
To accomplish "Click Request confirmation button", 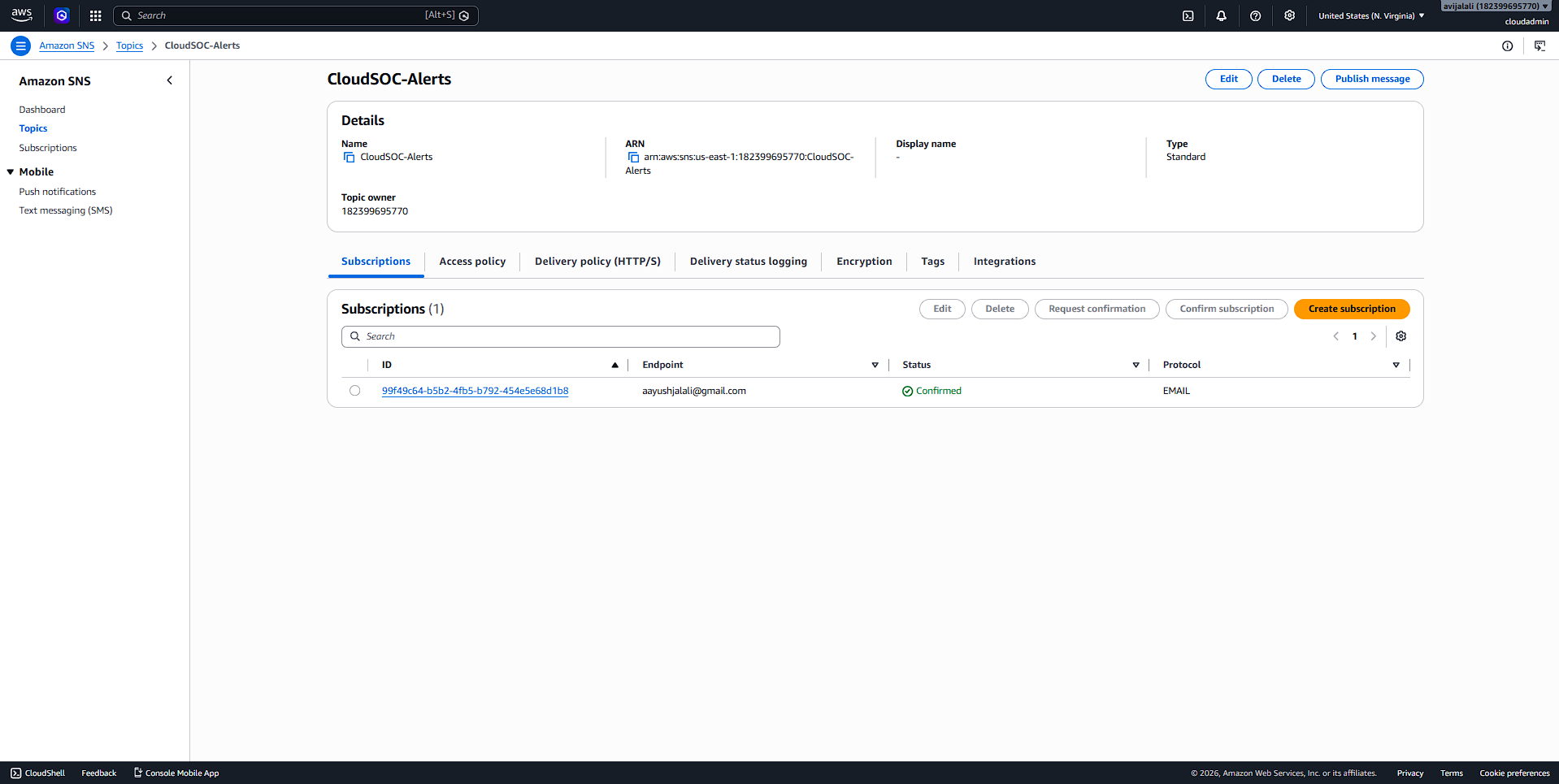I will [1097, 309].
